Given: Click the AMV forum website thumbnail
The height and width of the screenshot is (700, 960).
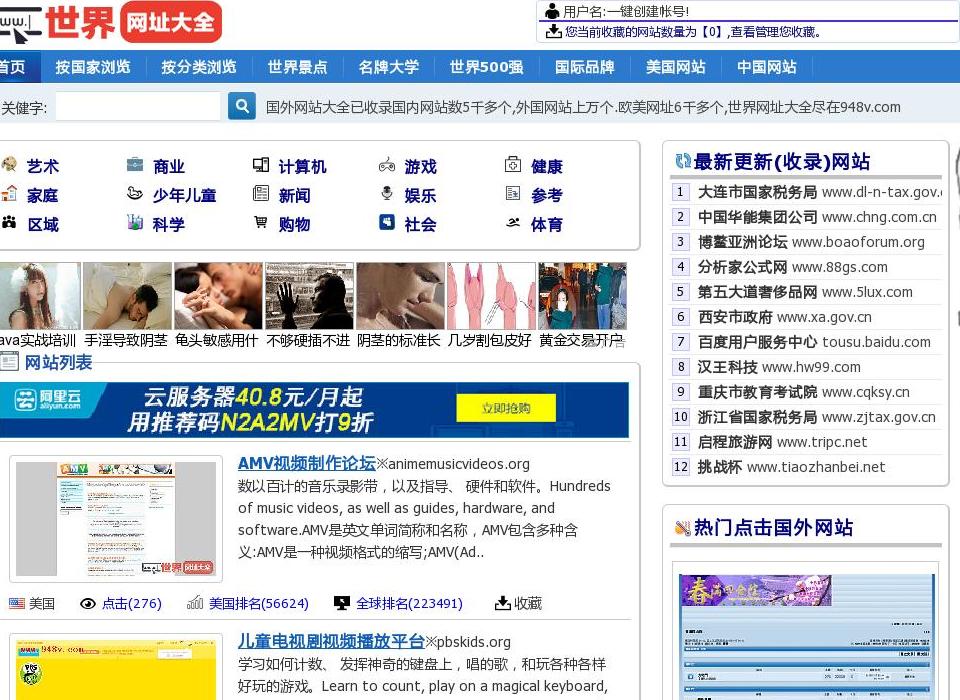Looking at the screenshot, I should [x=116, y=519].
